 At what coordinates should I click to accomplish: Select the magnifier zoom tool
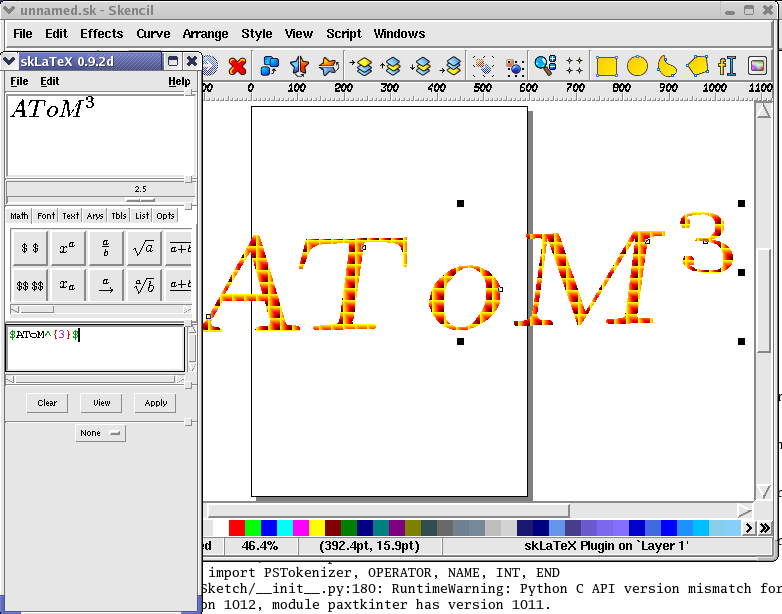545,66
